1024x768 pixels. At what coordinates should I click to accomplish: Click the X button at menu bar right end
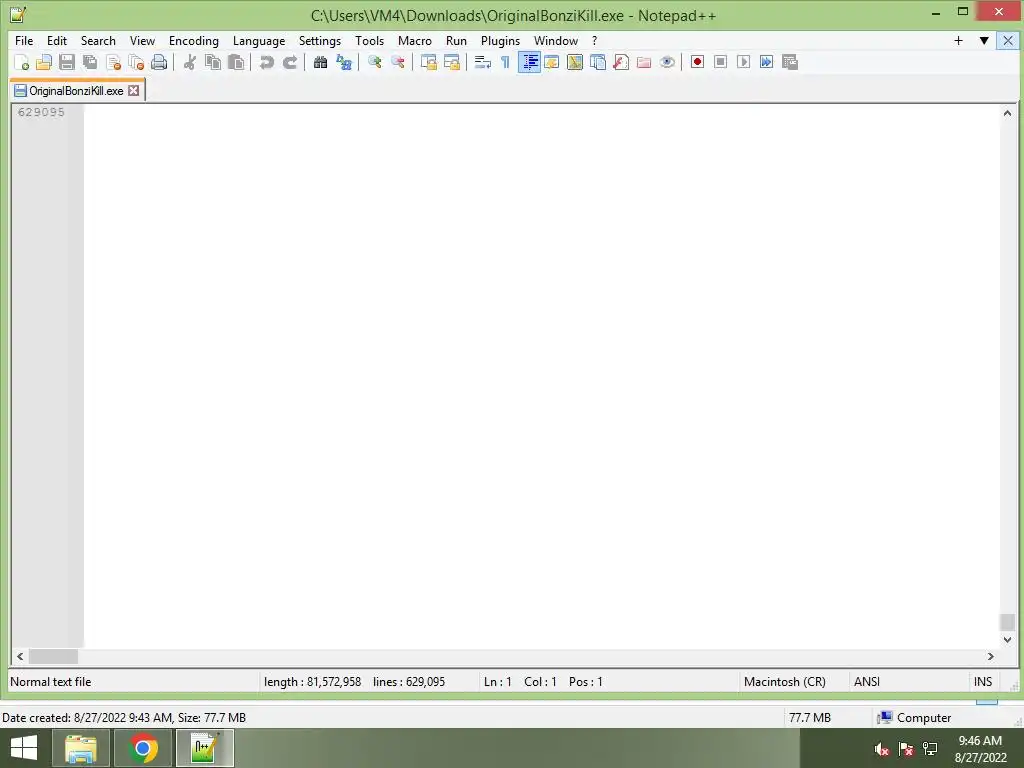(1008, 40)
